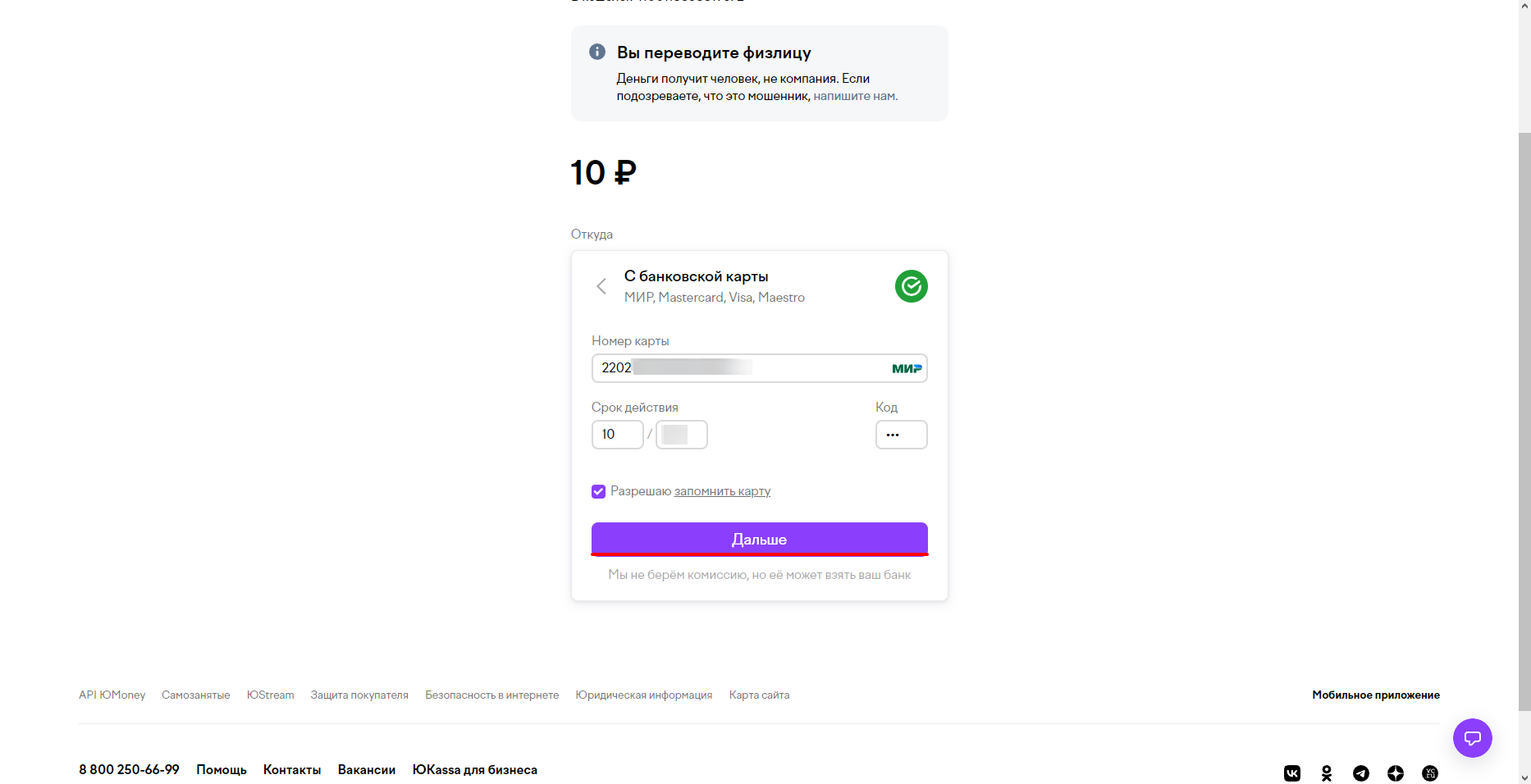Click the info icon beside Вы переводите физлицу
This screenshot has width=1531, height=784.
click(597, 52)
